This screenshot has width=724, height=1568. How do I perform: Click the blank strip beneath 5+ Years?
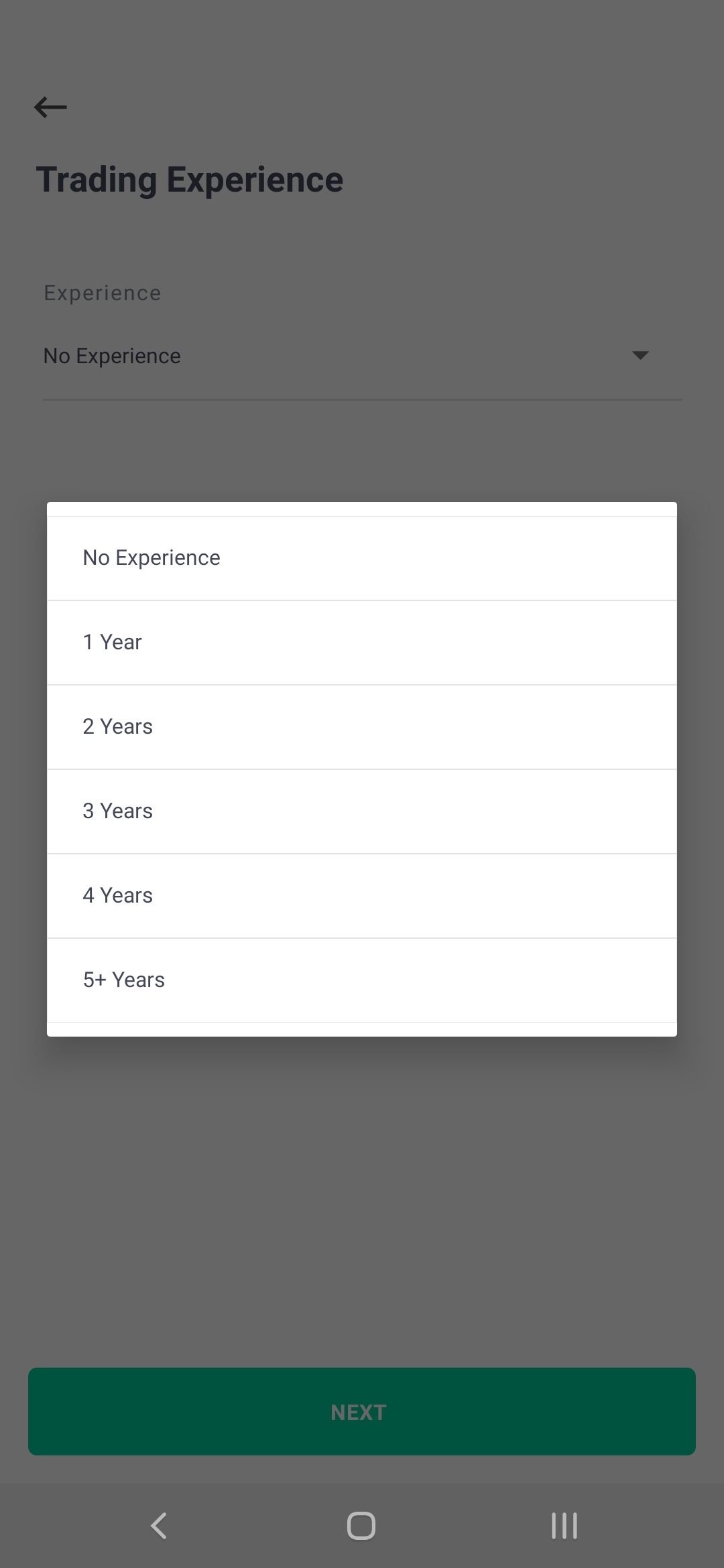click(362, 1029)
